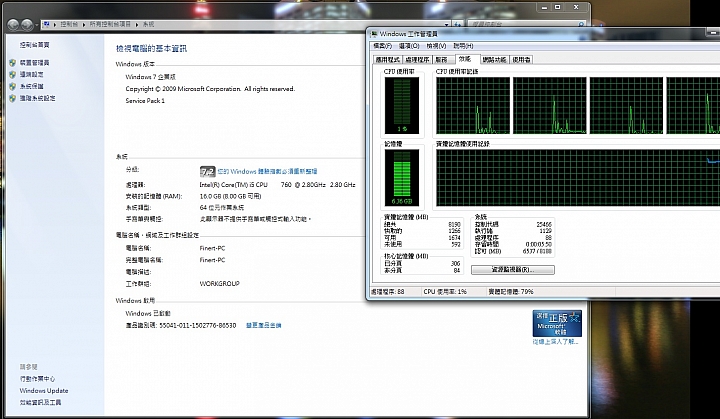Switch to 使用者 (Users) tab
720x419 pixels.
pyautogui.click(x=521, y=60)
